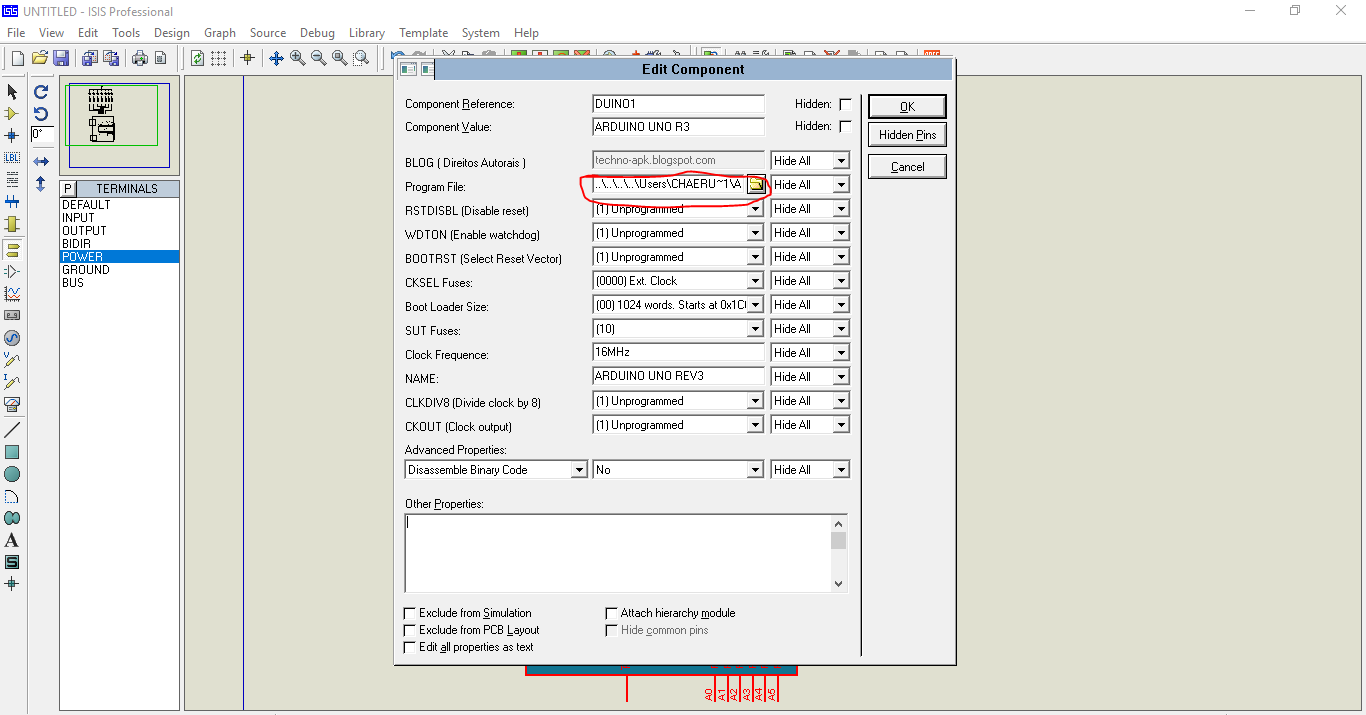The height and width of the screenshot is (715, 1366).
Task: Open Hide All dropdown for Program File
Action: [x=841, y=185]
